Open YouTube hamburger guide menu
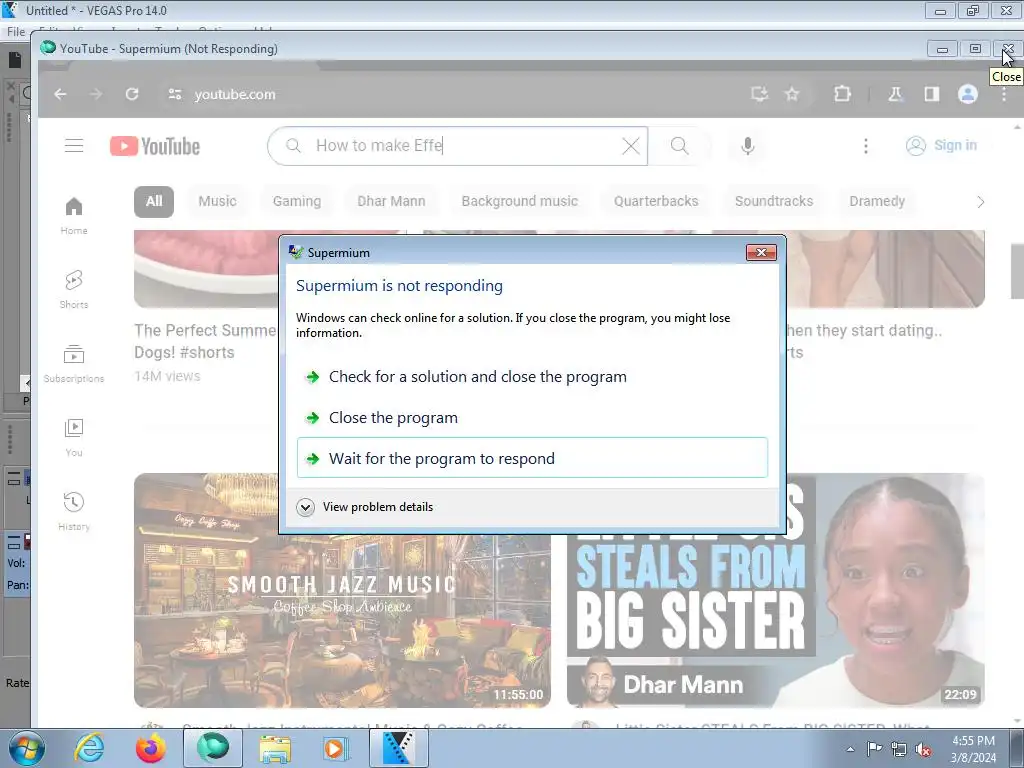The height and width of the screenshot is (768, 1024). (x=74, y=146)
